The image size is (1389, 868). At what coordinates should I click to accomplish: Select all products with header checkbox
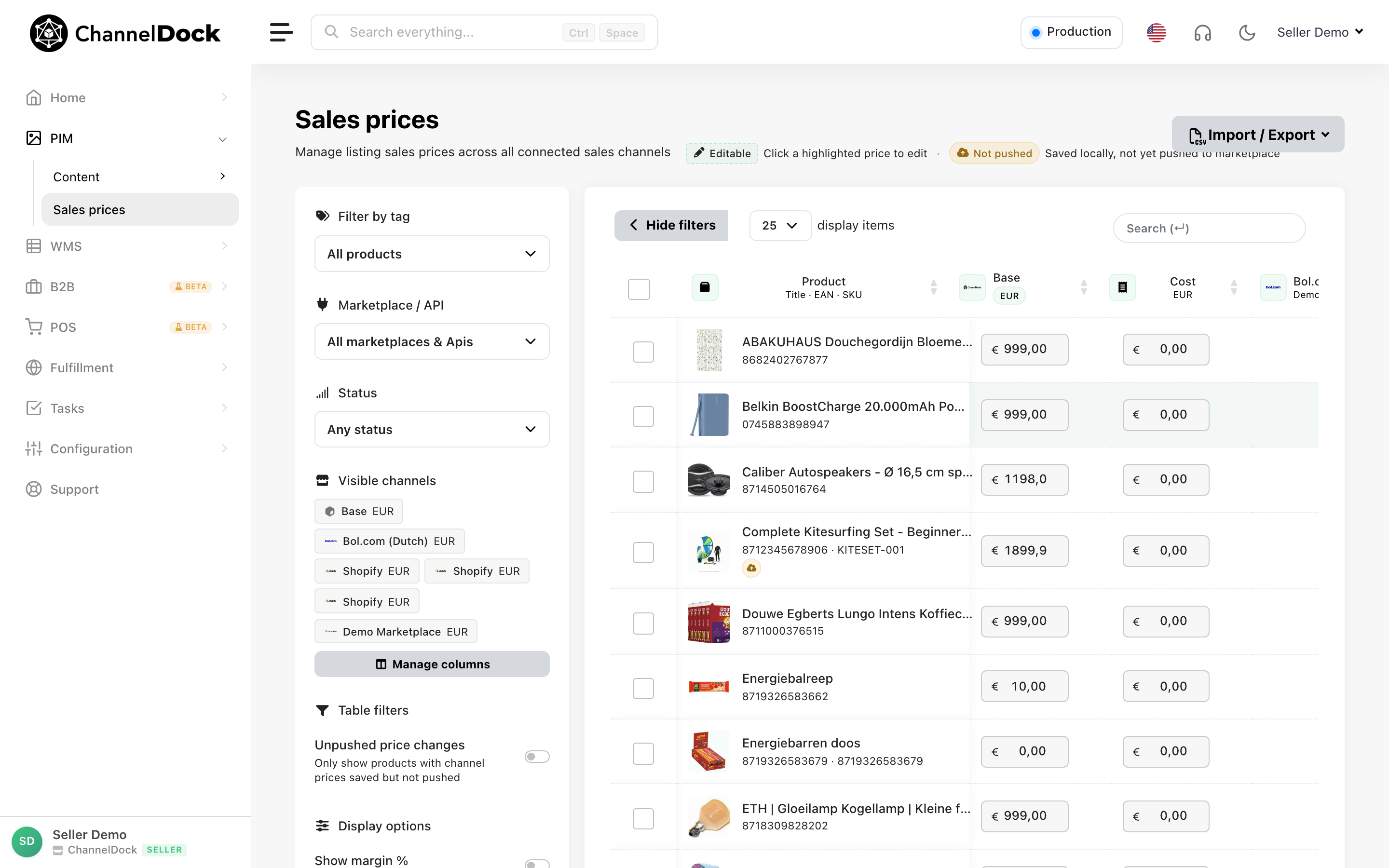point(639,289)
